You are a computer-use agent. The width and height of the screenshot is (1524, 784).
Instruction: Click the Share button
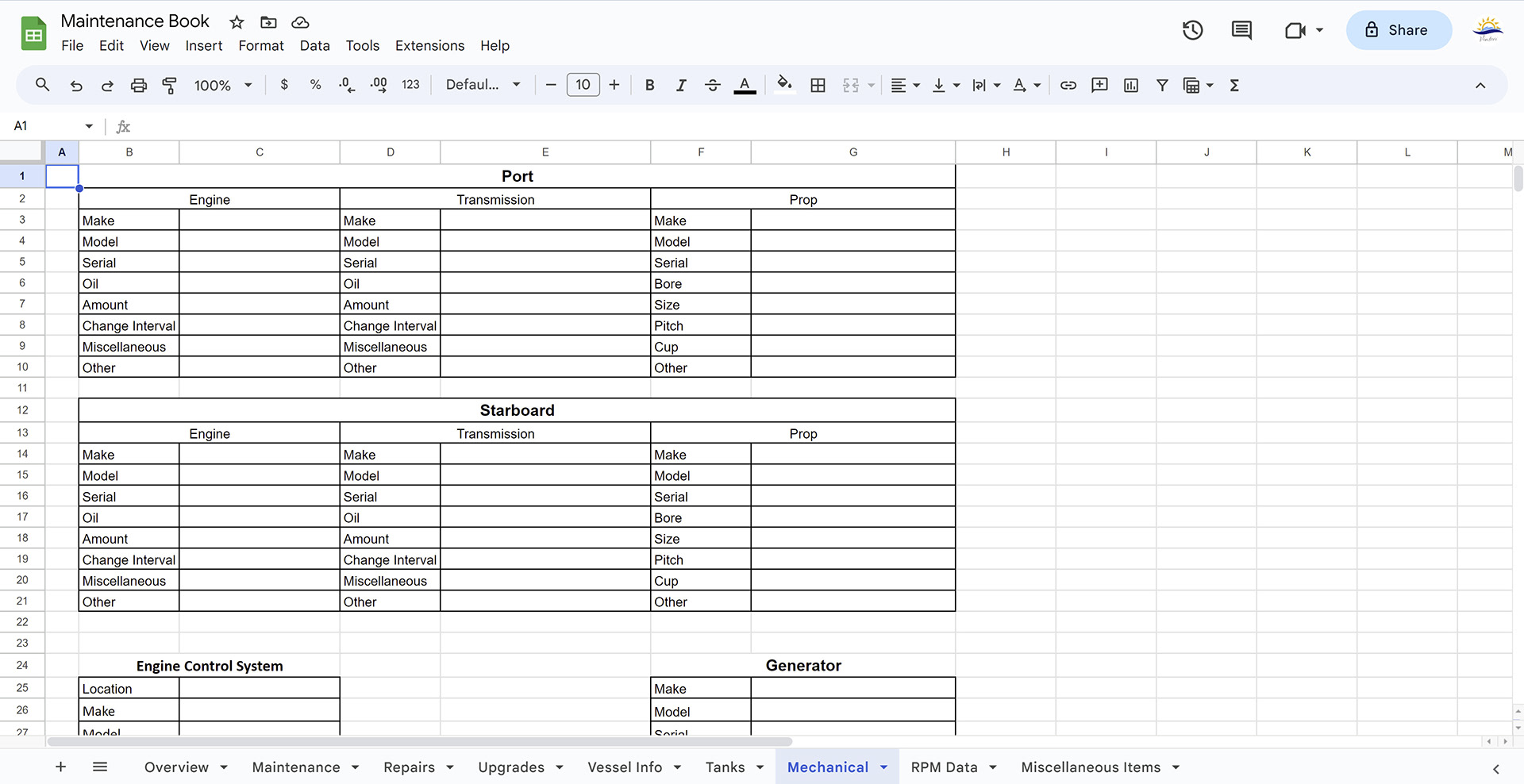coord(1399,30)
